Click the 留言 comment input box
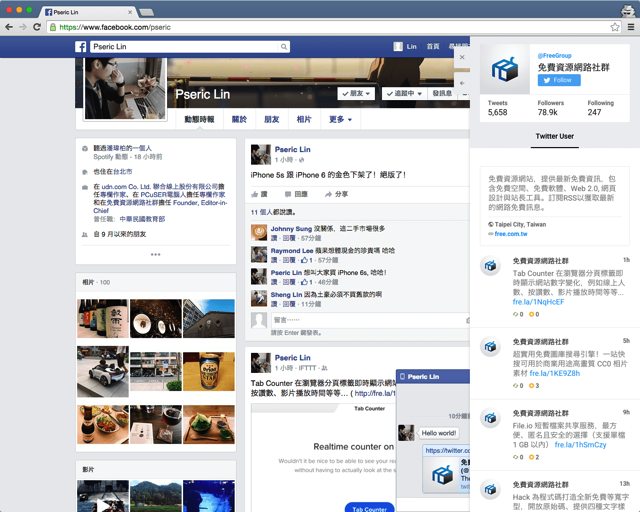The image size is (640, 512). click(370, 320)
